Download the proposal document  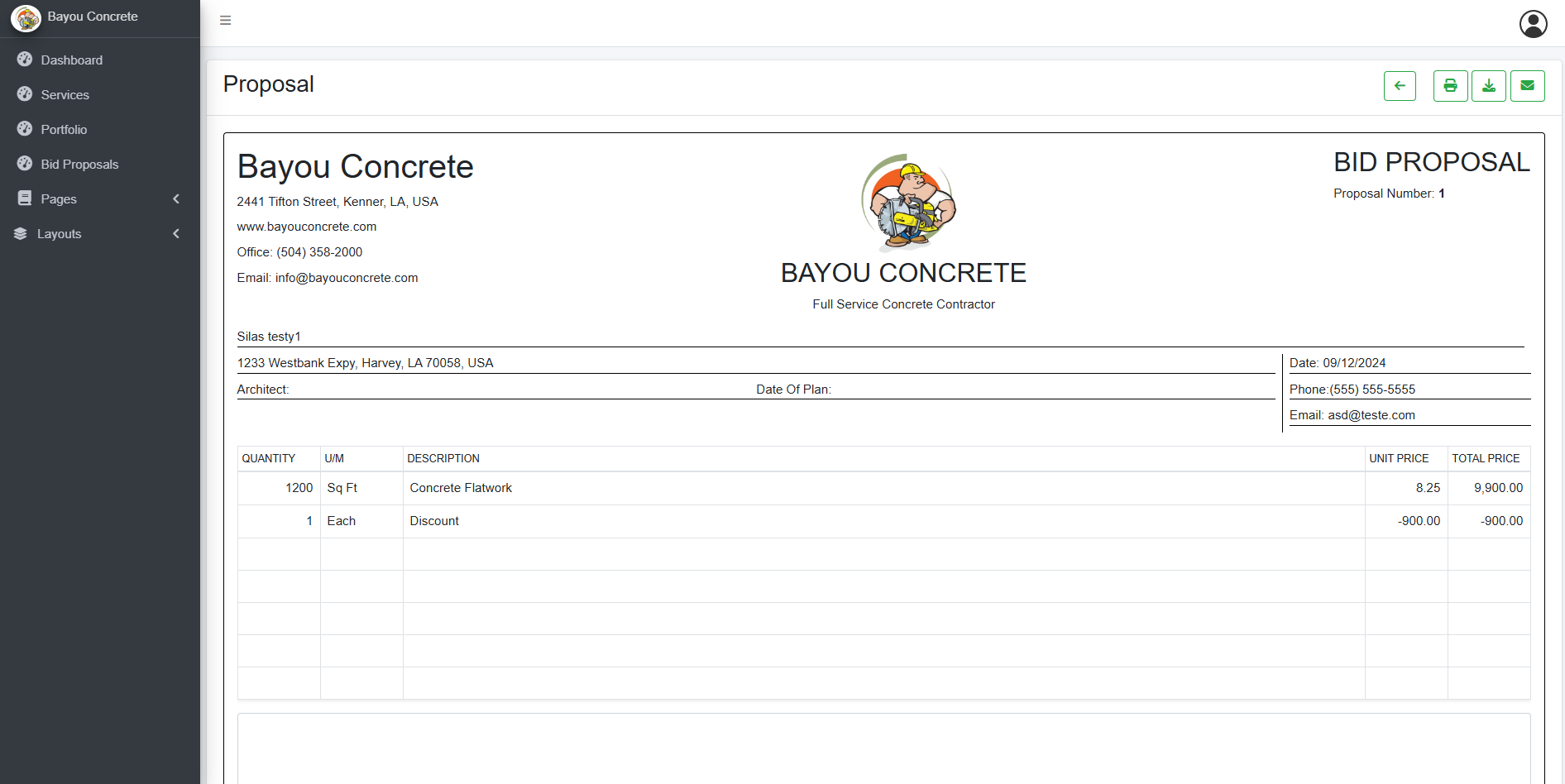[x=1488, y=85]
